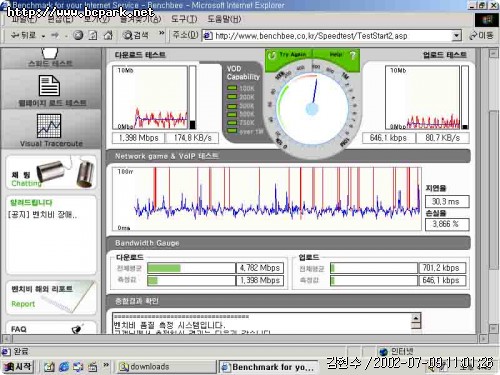Viewport: 500px width, 375px height.
Task: Click the Refresh icon in the IE toolbar
Action: [93, 35]
